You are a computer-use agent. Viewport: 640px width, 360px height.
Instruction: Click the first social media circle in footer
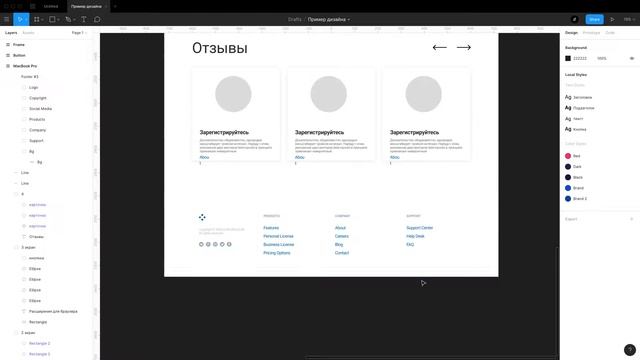pos(201,244)
